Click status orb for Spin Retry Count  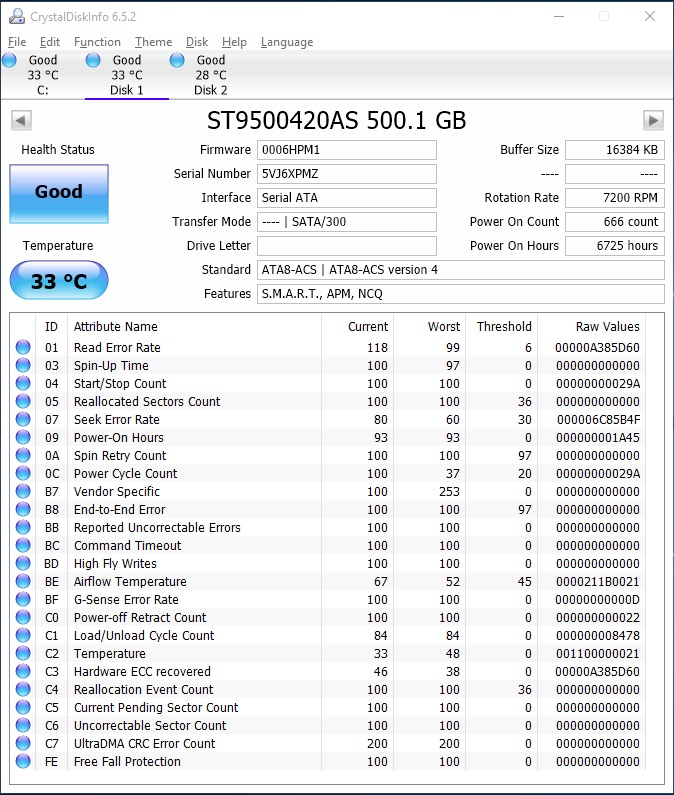point(23,455)
